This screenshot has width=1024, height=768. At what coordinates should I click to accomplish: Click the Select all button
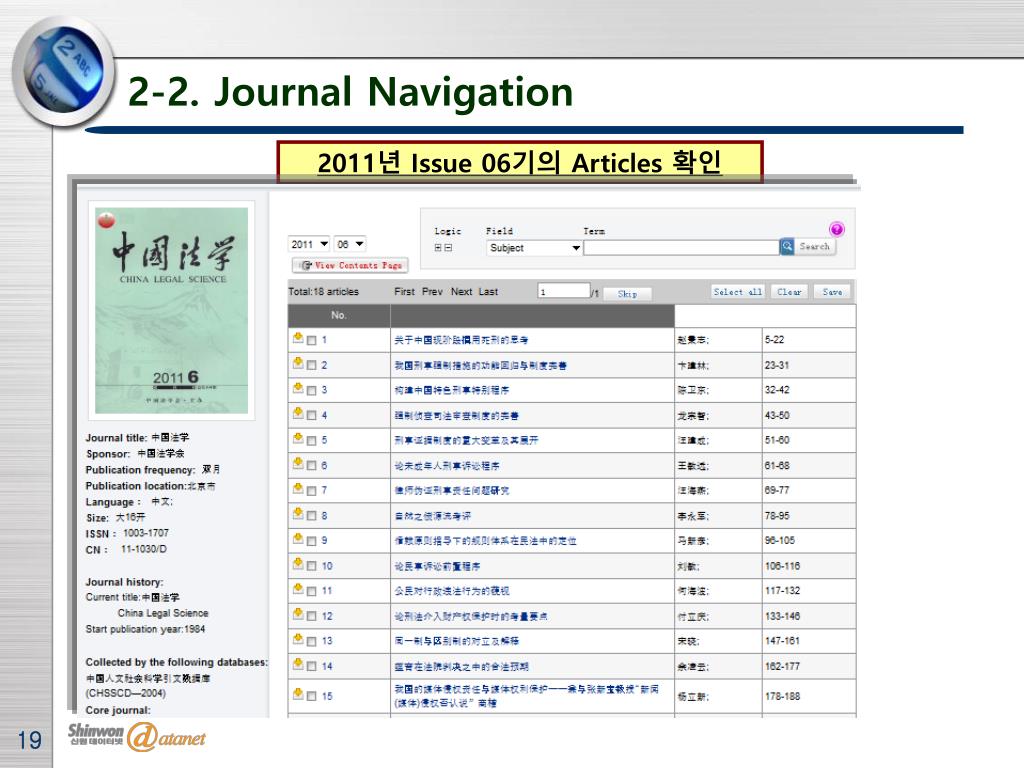[x=737, y=292]
